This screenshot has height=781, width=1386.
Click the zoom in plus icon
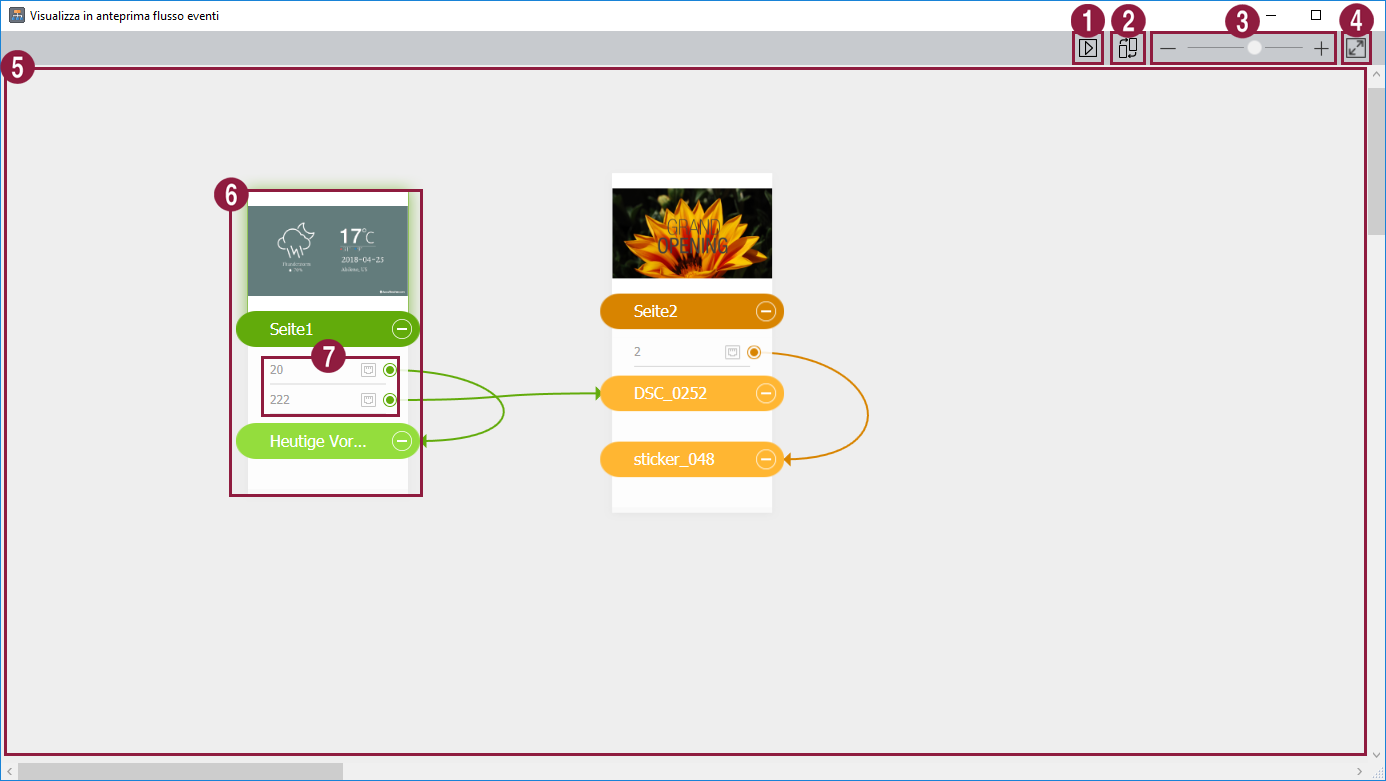[x=1321, y=48]
